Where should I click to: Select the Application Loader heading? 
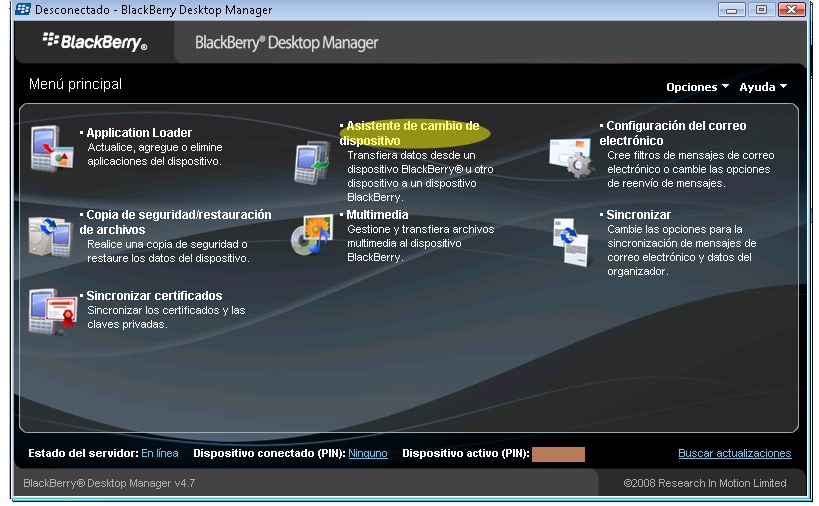[x=139, y=133]
